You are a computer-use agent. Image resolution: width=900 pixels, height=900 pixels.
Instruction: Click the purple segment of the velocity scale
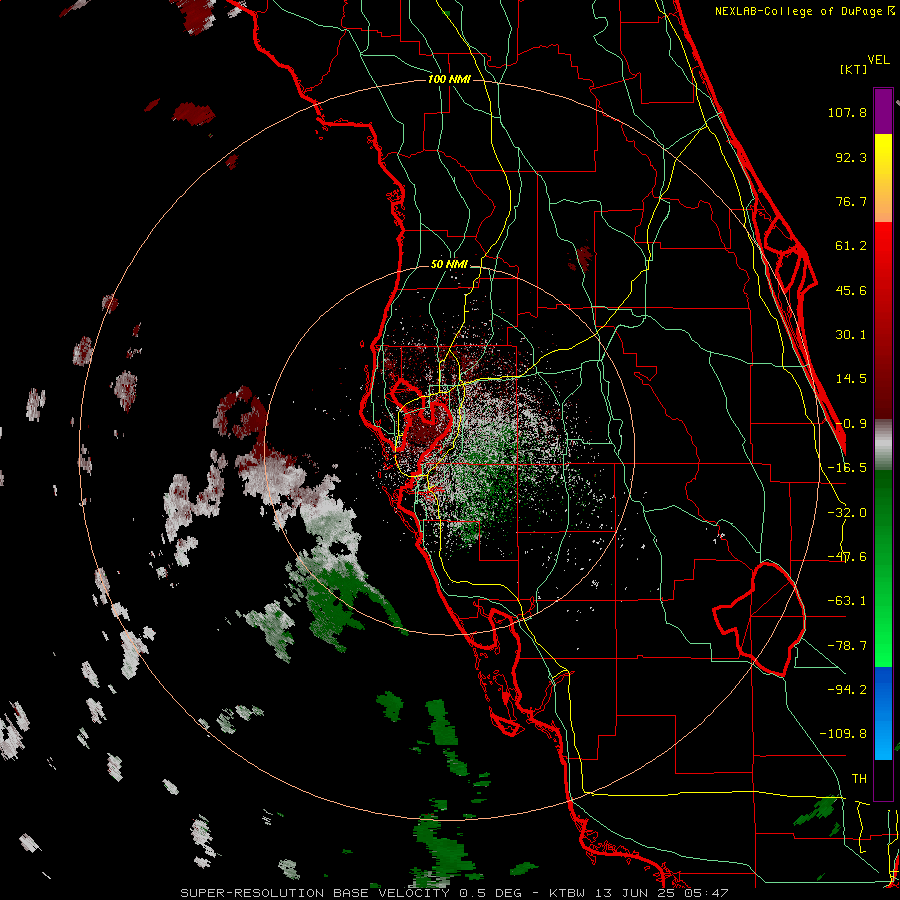pos(883,111)
